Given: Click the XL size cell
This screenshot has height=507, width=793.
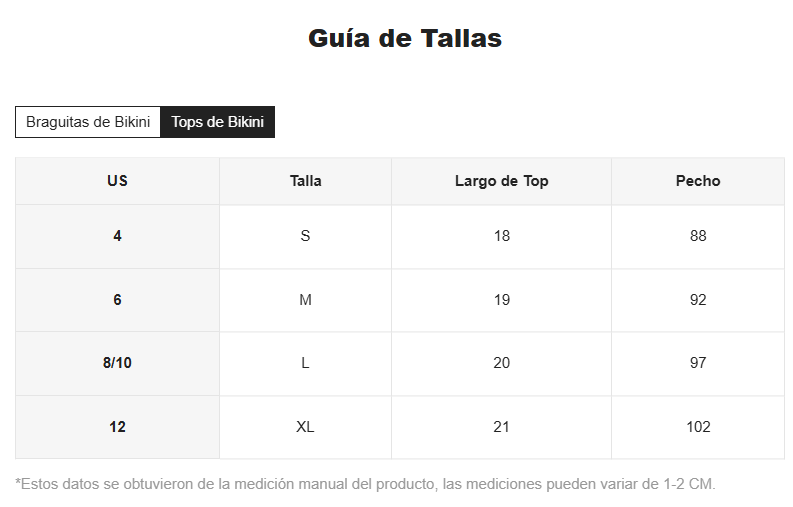Looking at the screenshot, I should tap(305, 427).
